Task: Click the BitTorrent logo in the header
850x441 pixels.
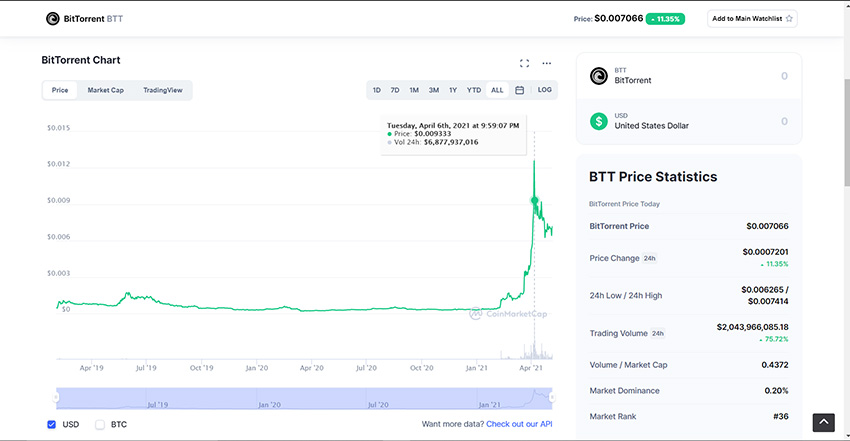Action: pyautogui.click(x=53, y=19)
